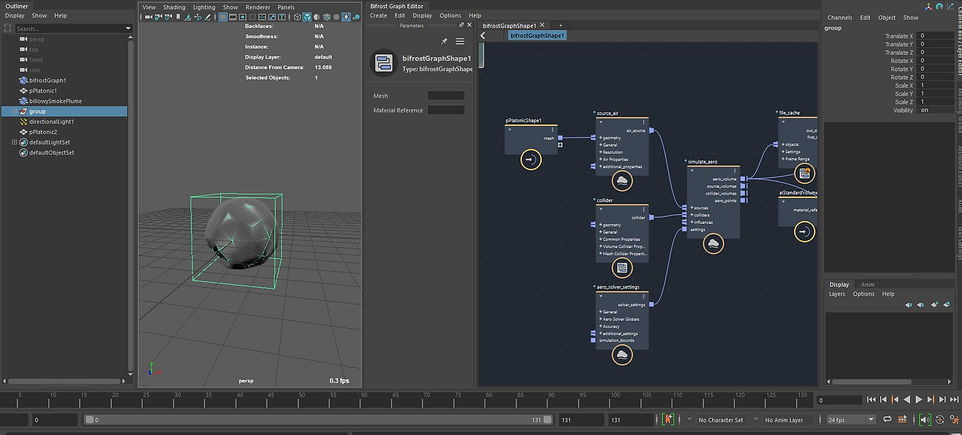Screen dimensions: 962x435
Task: Play animation forwards
Action: pyautogui.click(x=918, y=399)
